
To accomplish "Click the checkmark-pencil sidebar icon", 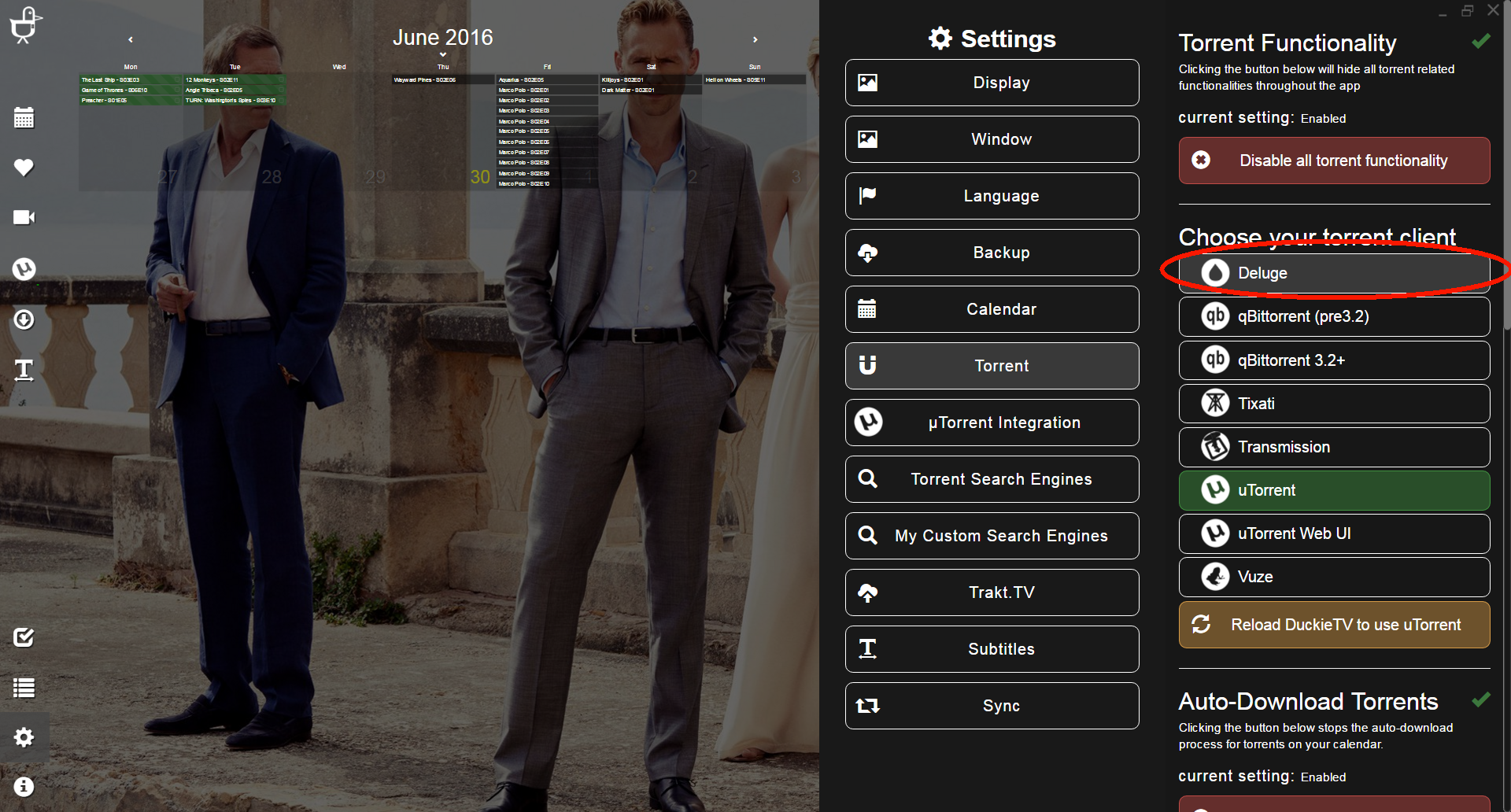I will pos(24,637).
